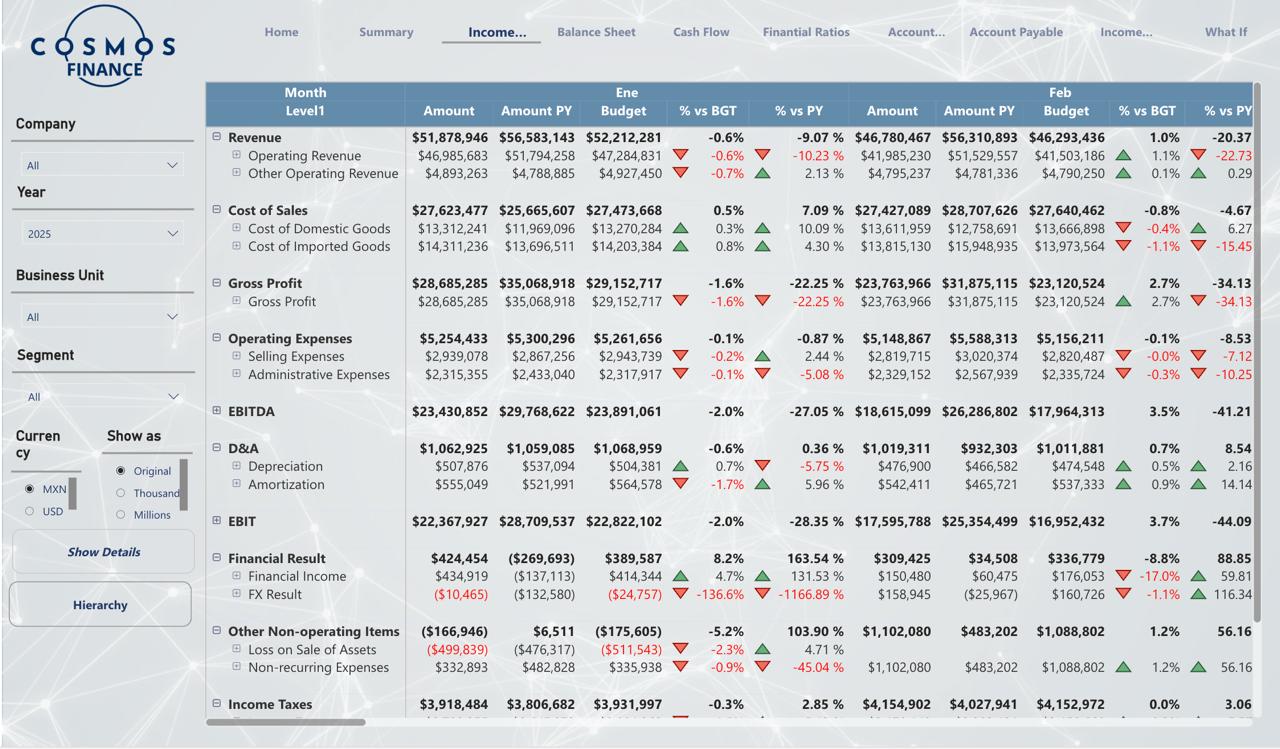Click the Show as slicer's scrollbar handle
This screenshot has width=1280, height=749.
click(183, 484)
